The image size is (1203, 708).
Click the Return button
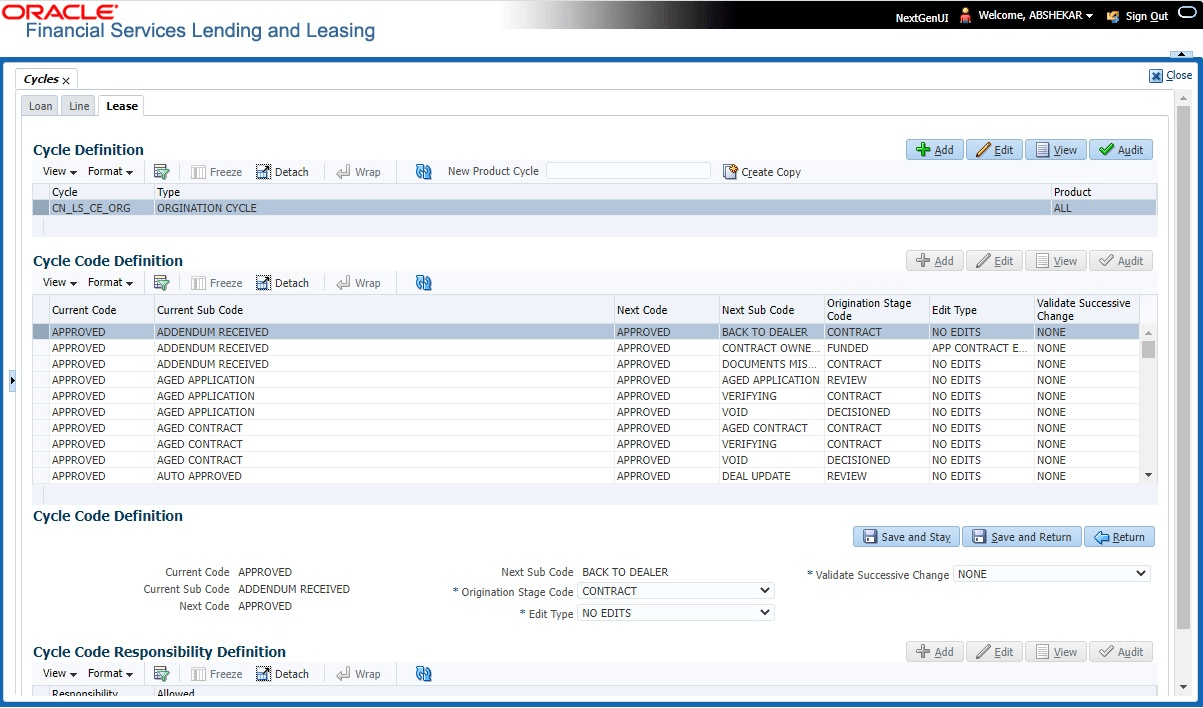click(x=1119, y=537)
